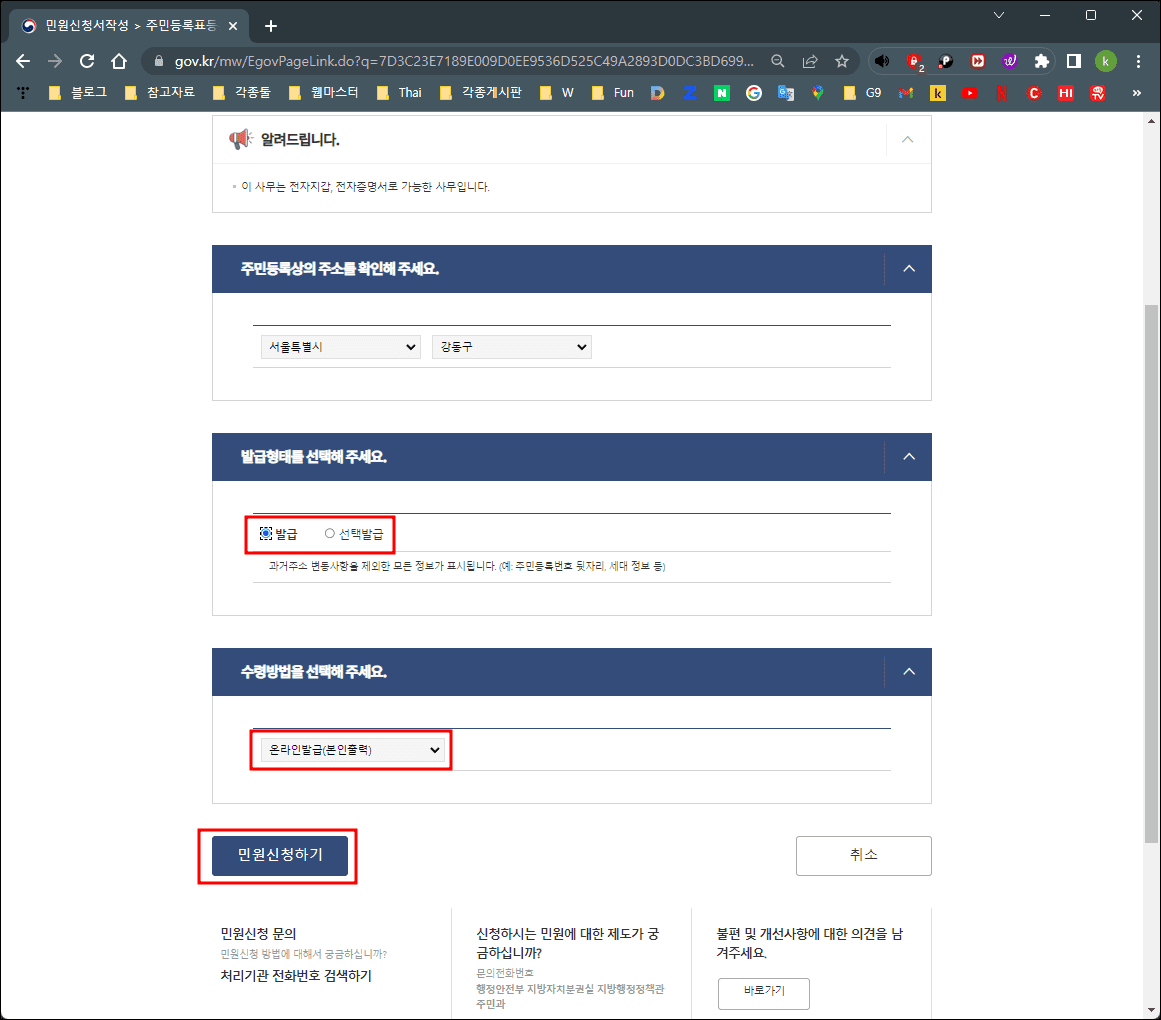
Task: Open the green Naver bookmark icon
Action: pos(721,92)
